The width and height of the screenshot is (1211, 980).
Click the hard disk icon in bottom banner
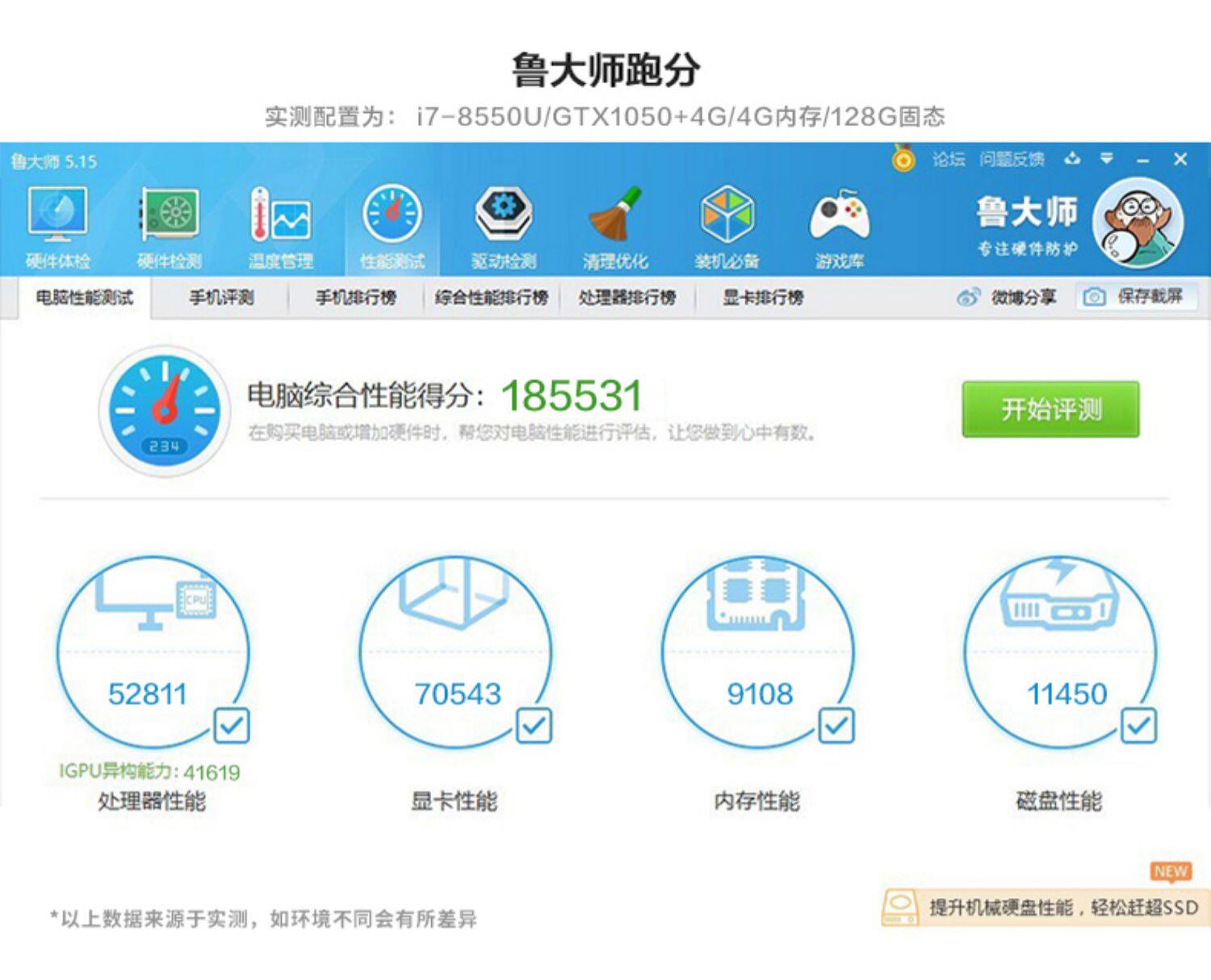899,907
